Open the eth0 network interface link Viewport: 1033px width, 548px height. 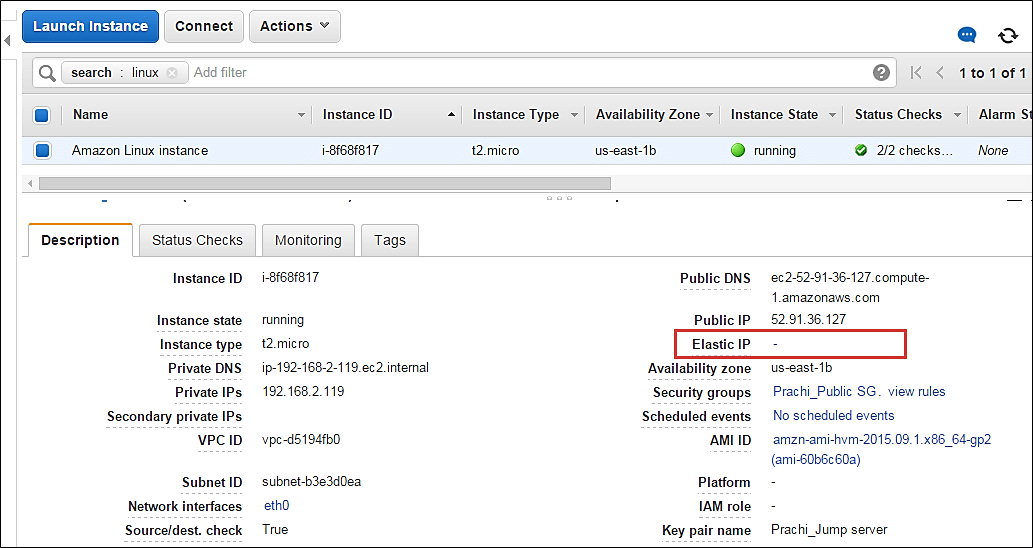(276, 506)
